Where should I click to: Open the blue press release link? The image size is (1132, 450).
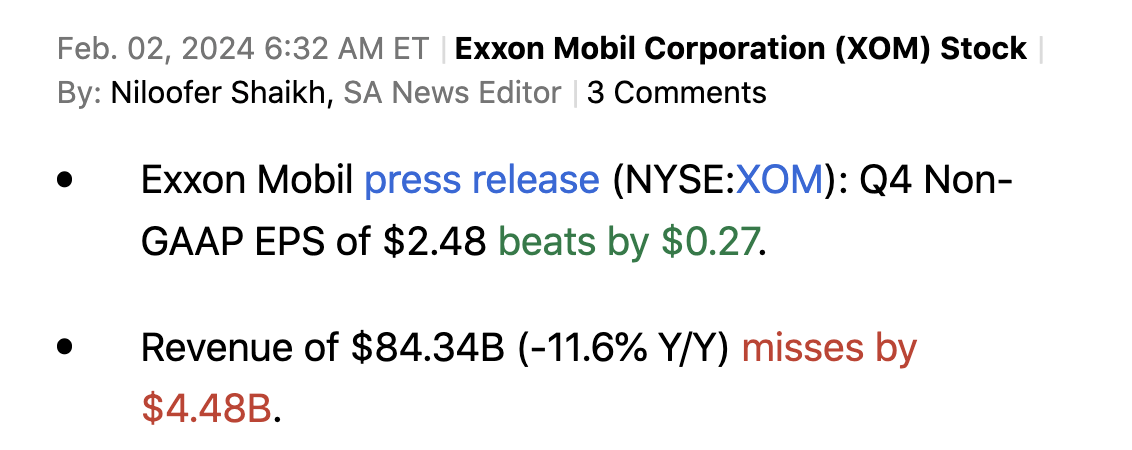tap(481, 181)
